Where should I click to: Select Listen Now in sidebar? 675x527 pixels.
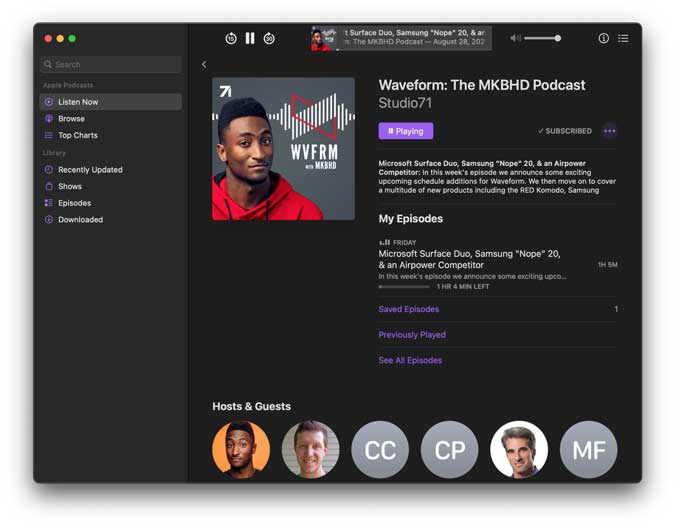coord(111,102)
